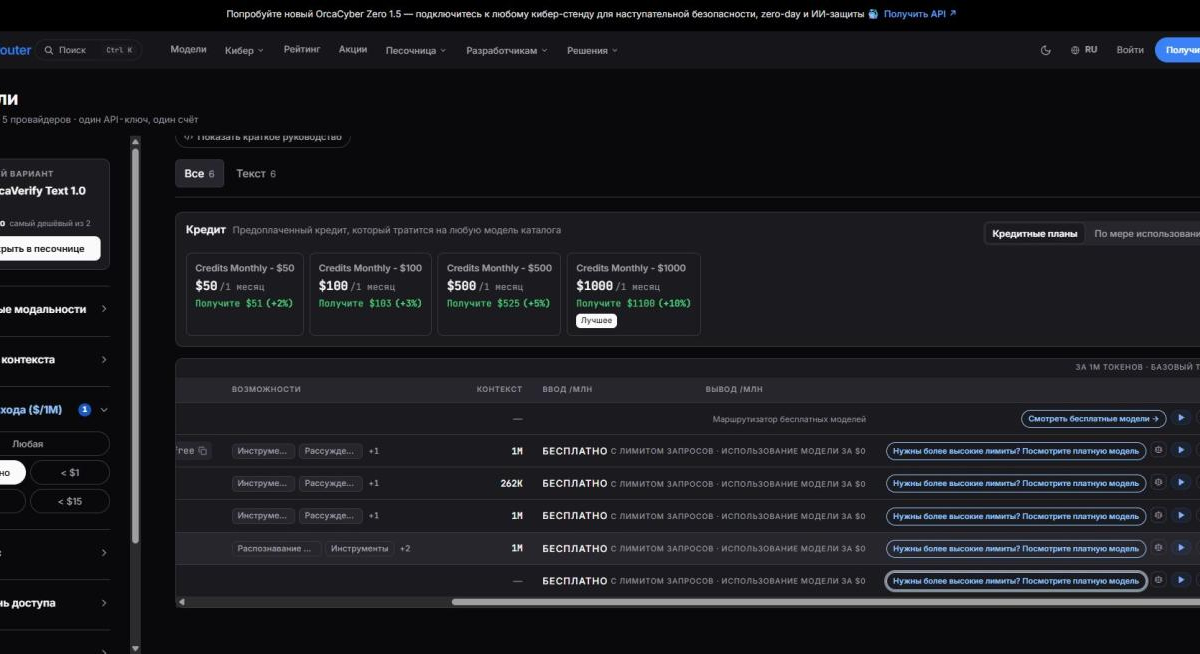Click the focused higher-limits button with highlighted outline
1200x654 pixels.
(x=1016, y=580)
